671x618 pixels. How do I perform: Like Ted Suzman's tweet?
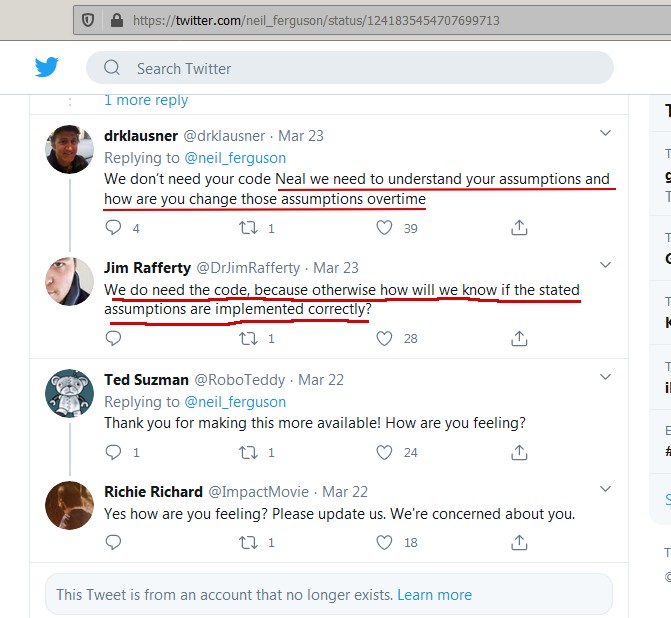click(x=384, y=452)
